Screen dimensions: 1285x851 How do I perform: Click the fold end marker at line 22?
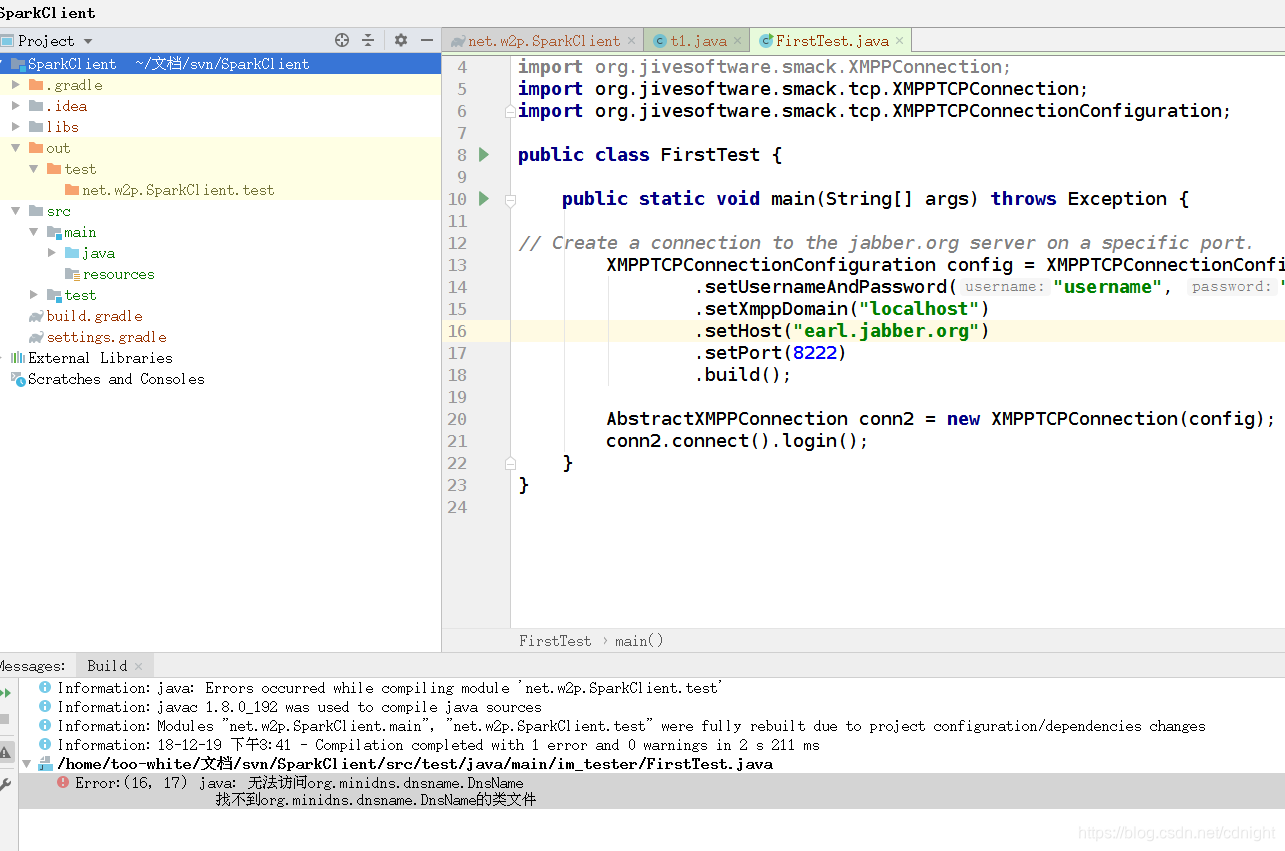tap(510, 463)
